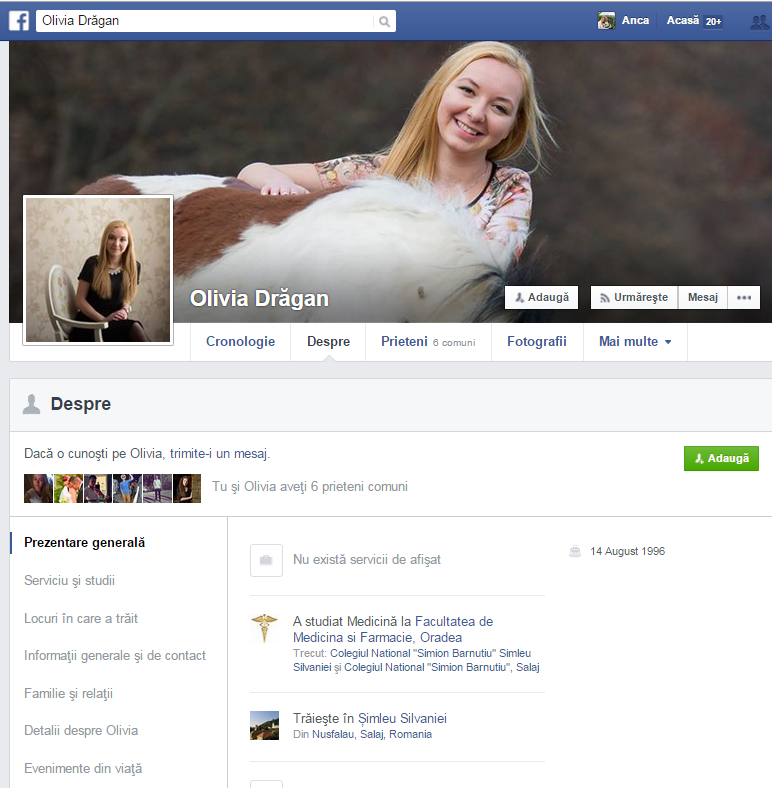
Task: Open Olivia's profile picture thumbnail
Action: (x=98, y=270)
